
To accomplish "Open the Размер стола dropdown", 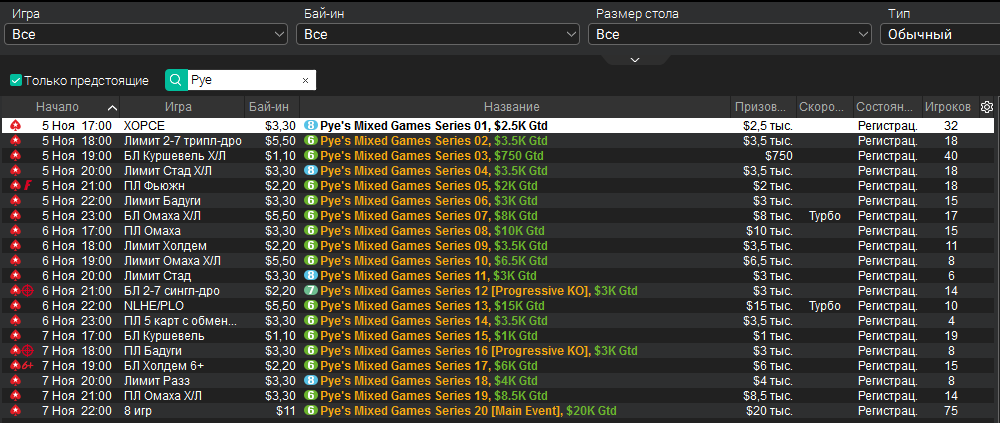I will click(730, 35).
